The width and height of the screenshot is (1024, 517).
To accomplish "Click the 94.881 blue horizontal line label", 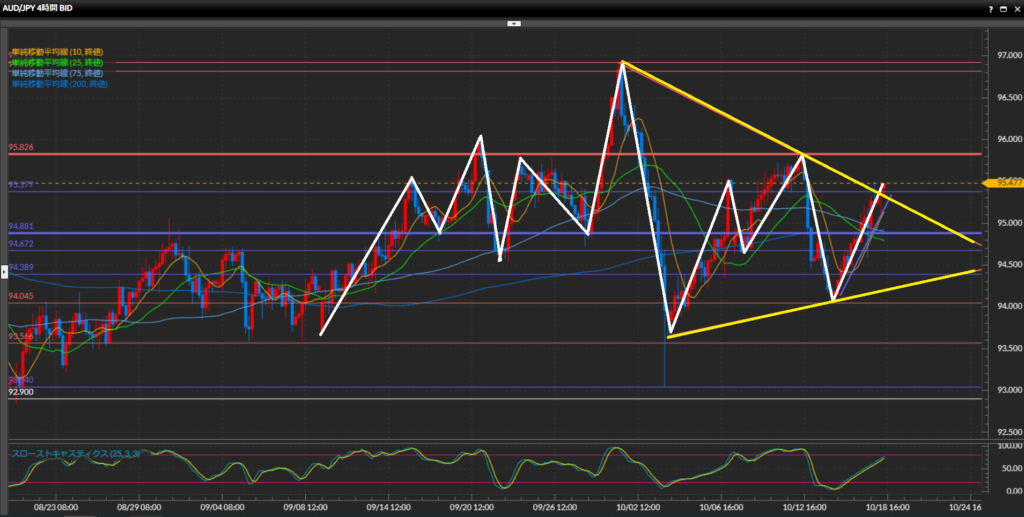I will coord(21,226).
